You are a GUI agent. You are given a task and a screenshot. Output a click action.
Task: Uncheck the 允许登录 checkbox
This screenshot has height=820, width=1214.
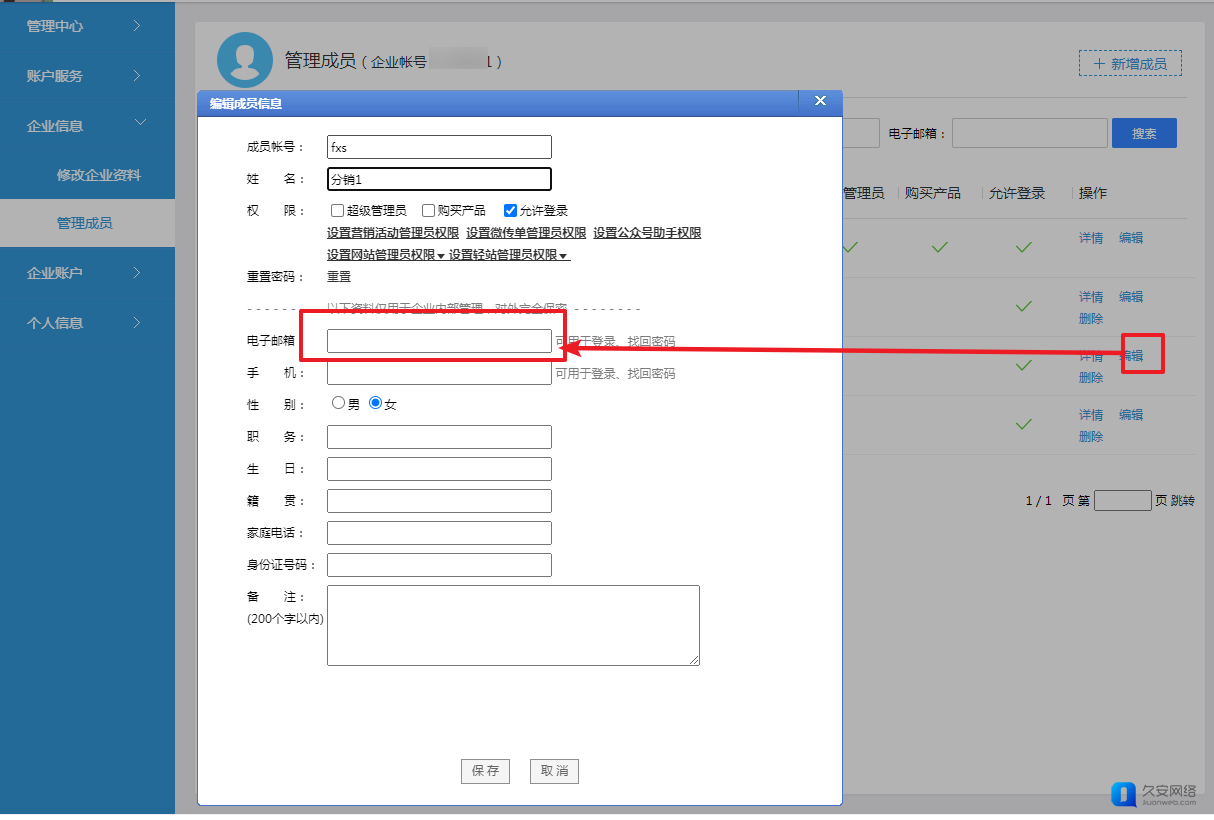pos(511,211)
